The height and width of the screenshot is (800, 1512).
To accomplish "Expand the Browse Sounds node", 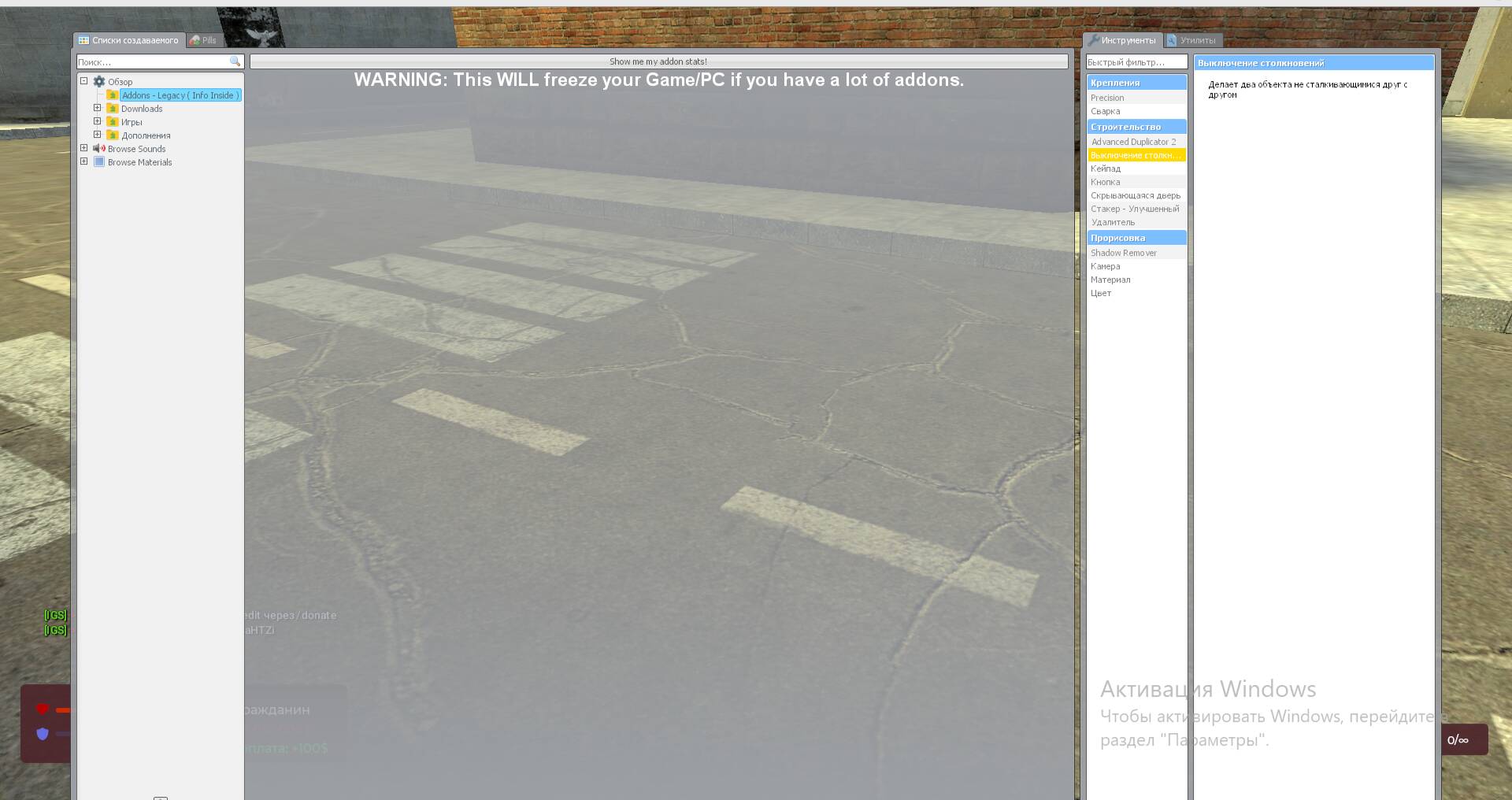I will coord(84,148).
